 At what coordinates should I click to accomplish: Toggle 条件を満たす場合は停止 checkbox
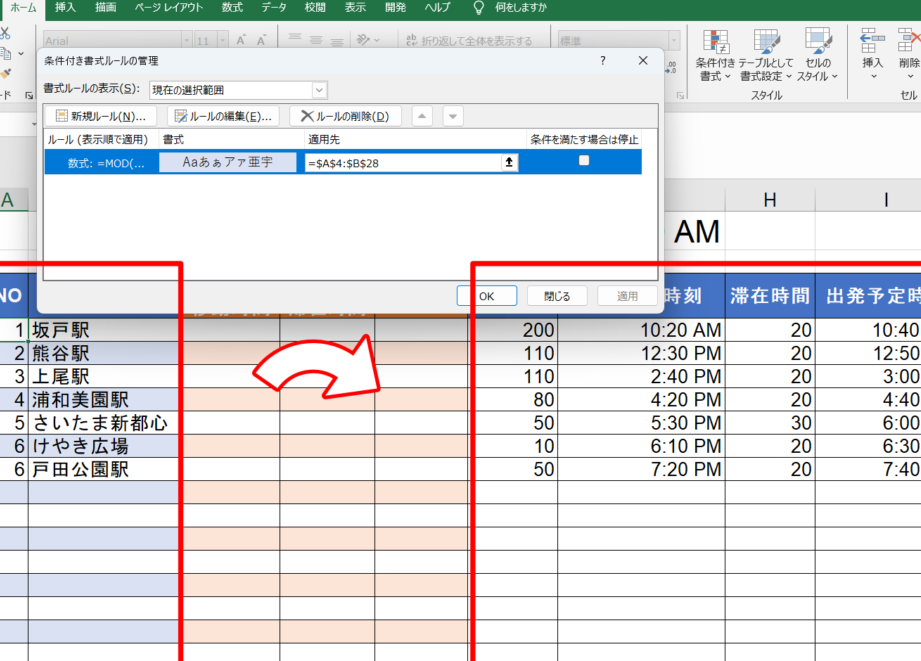[584, 161]
